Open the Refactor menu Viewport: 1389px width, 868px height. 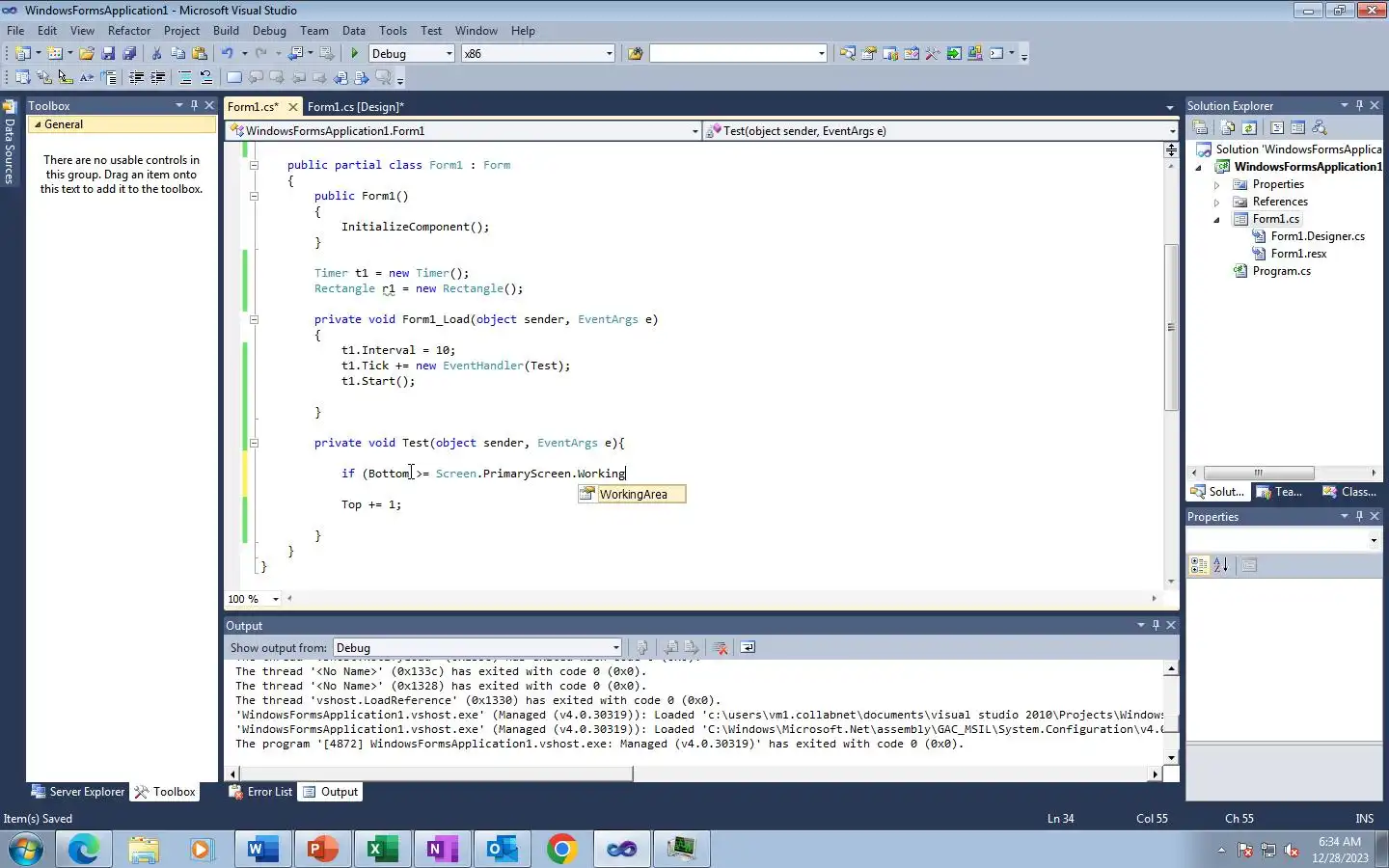[x=129, y=31]
